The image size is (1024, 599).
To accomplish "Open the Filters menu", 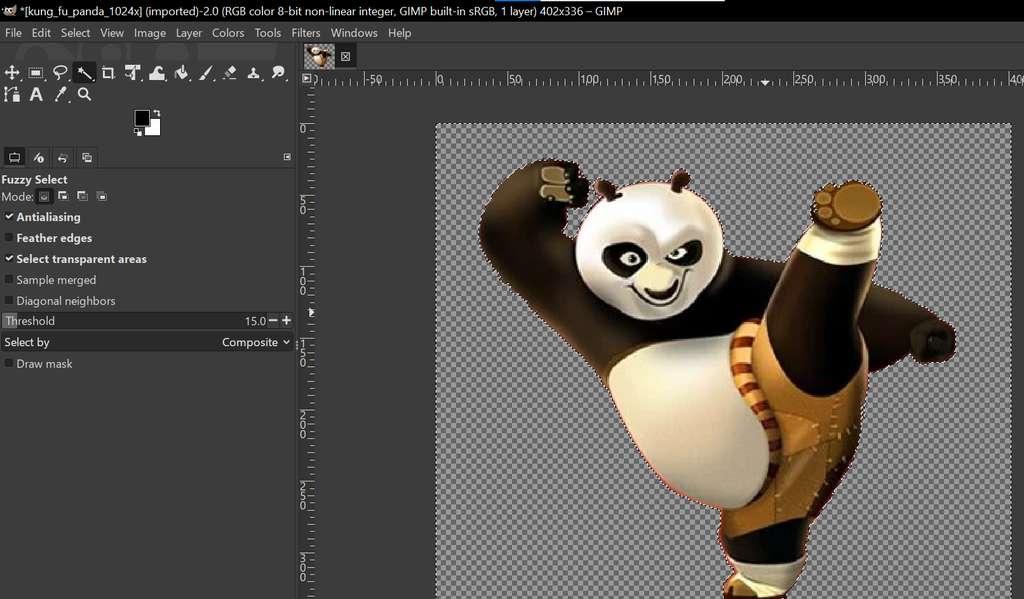I will pyautogui.click(x=306, y=33).
